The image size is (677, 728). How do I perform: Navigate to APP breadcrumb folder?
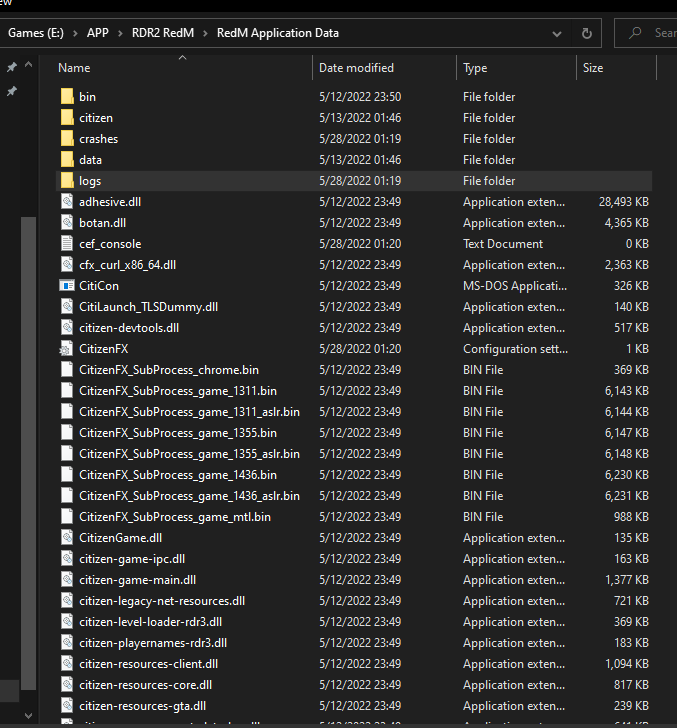98,33
